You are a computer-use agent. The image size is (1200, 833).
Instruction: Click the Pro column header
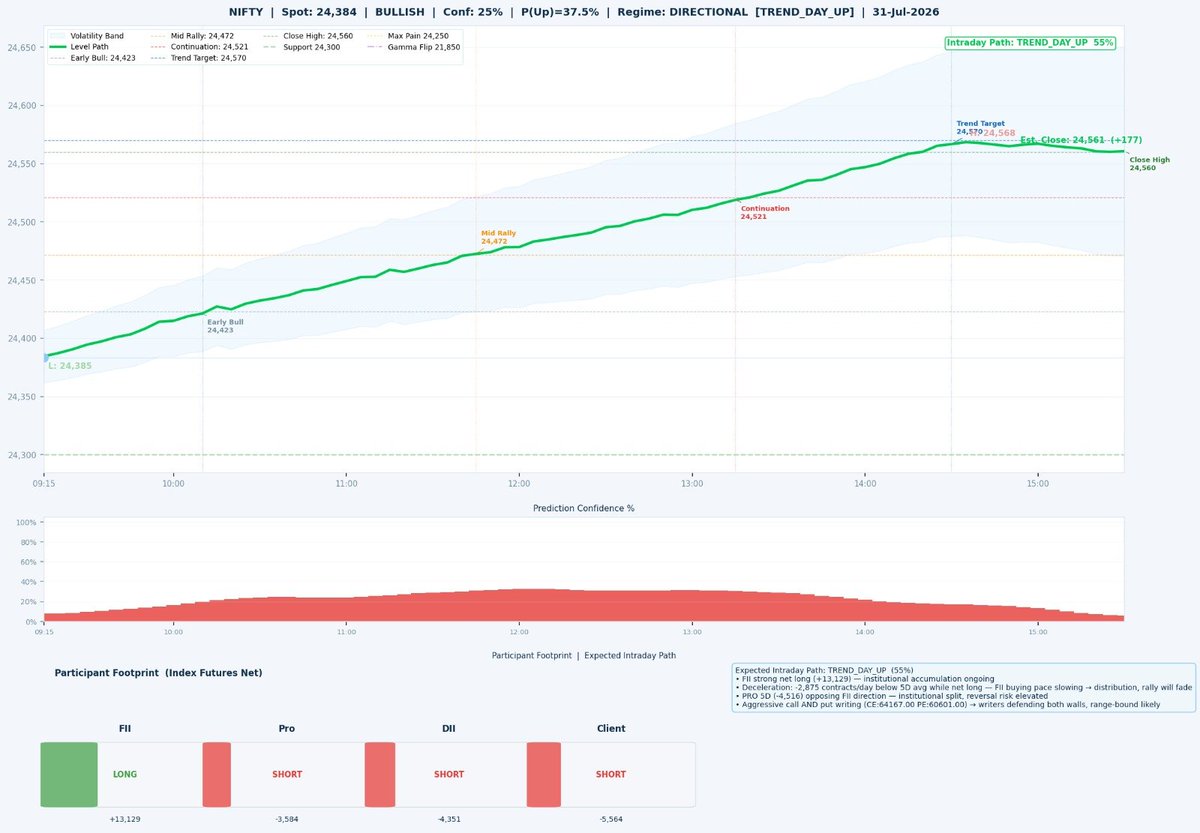coord(287,729)
